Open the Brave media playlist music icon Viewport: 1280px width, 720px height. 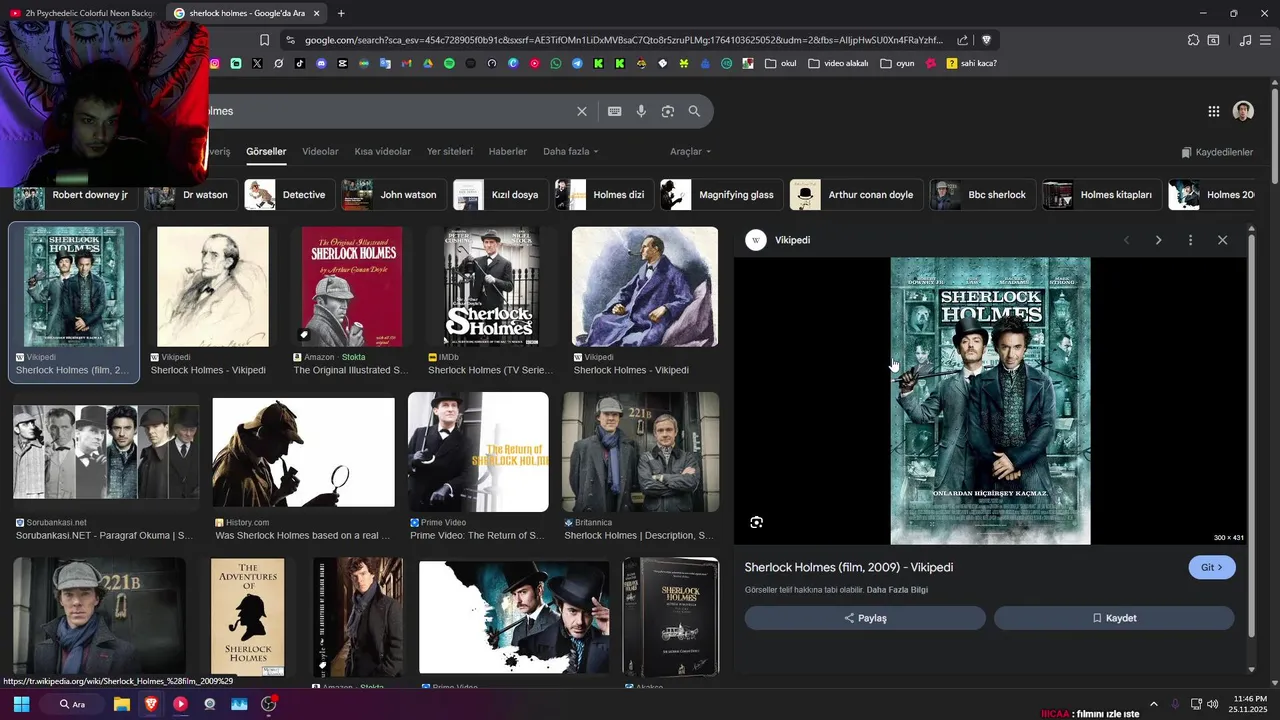pos(1245,40)
